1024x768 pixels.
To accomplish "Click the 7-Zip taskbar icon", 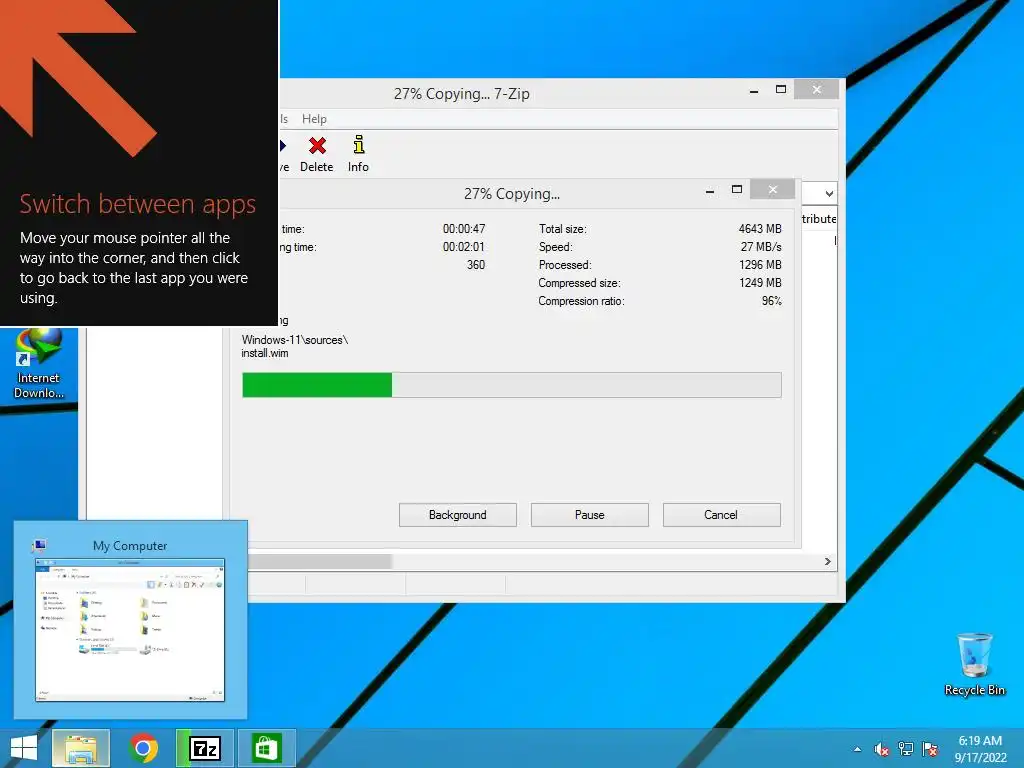I will 204,748.
